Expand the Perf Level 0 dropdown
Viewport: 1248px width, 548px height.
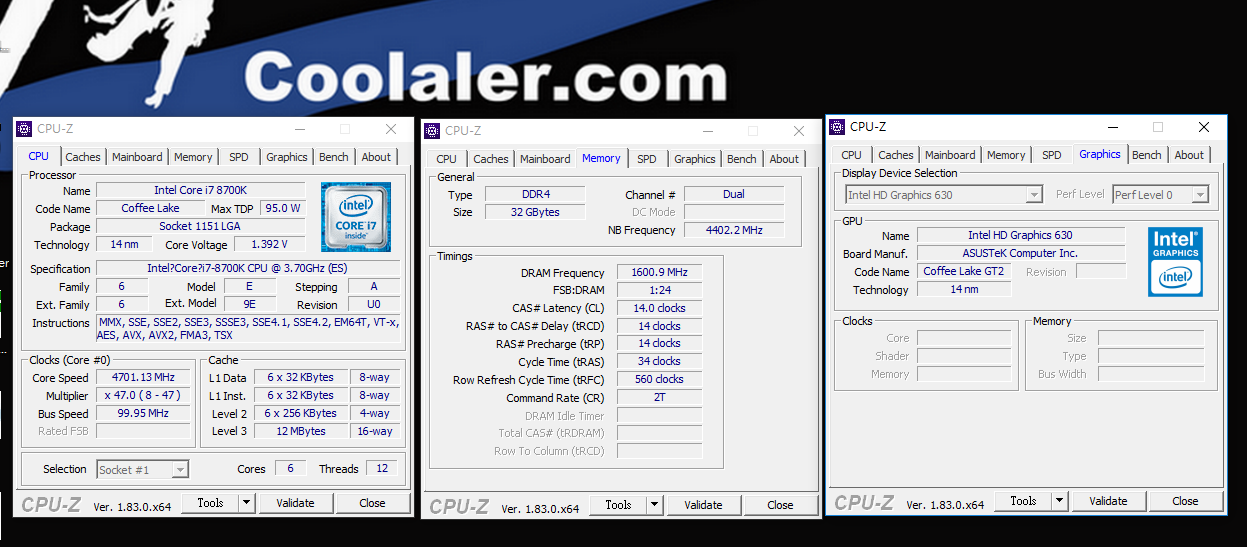(x=1200, y=195)
